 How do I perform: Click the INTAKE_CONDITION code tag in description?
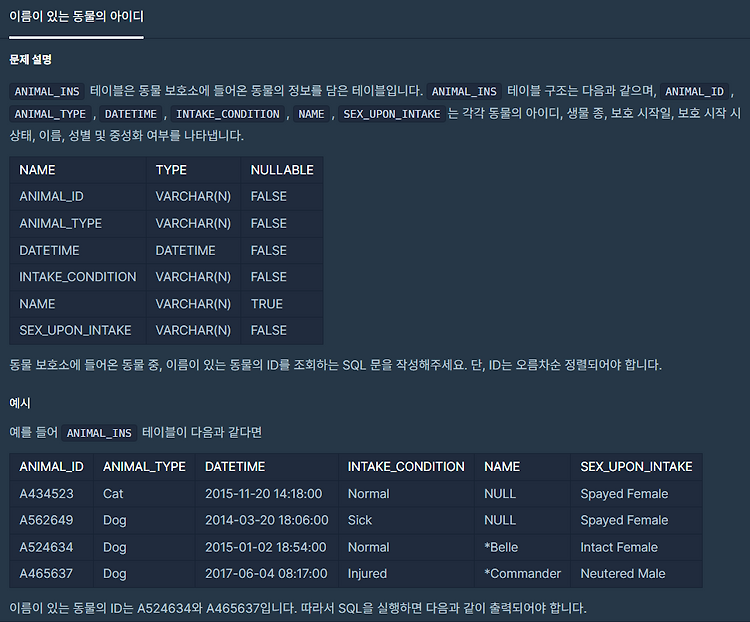coord(228,114)
